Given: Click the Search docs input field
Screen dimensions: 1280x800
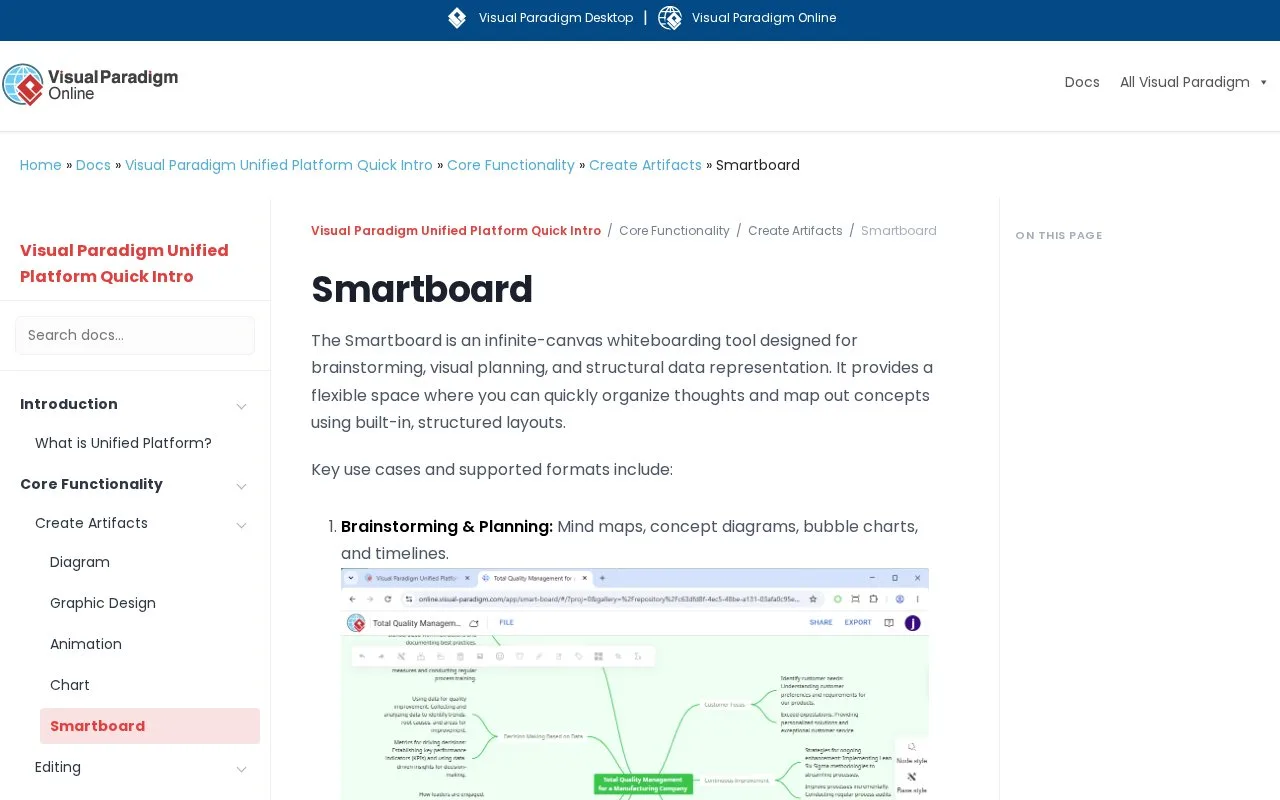Looking at the screenshot, I should click(x=135, y=335).
